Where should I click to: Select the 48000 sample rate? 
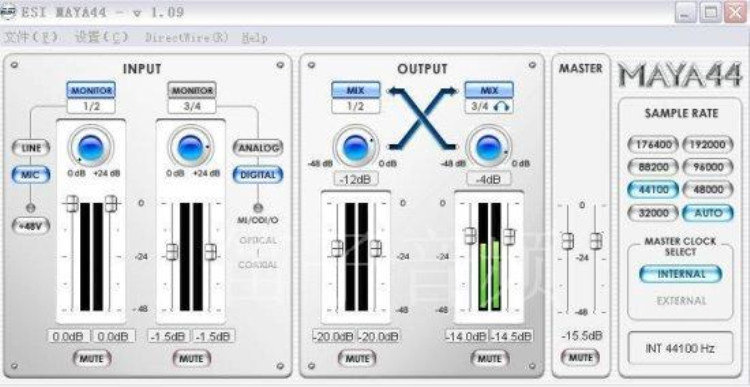(x=708, y=189)
